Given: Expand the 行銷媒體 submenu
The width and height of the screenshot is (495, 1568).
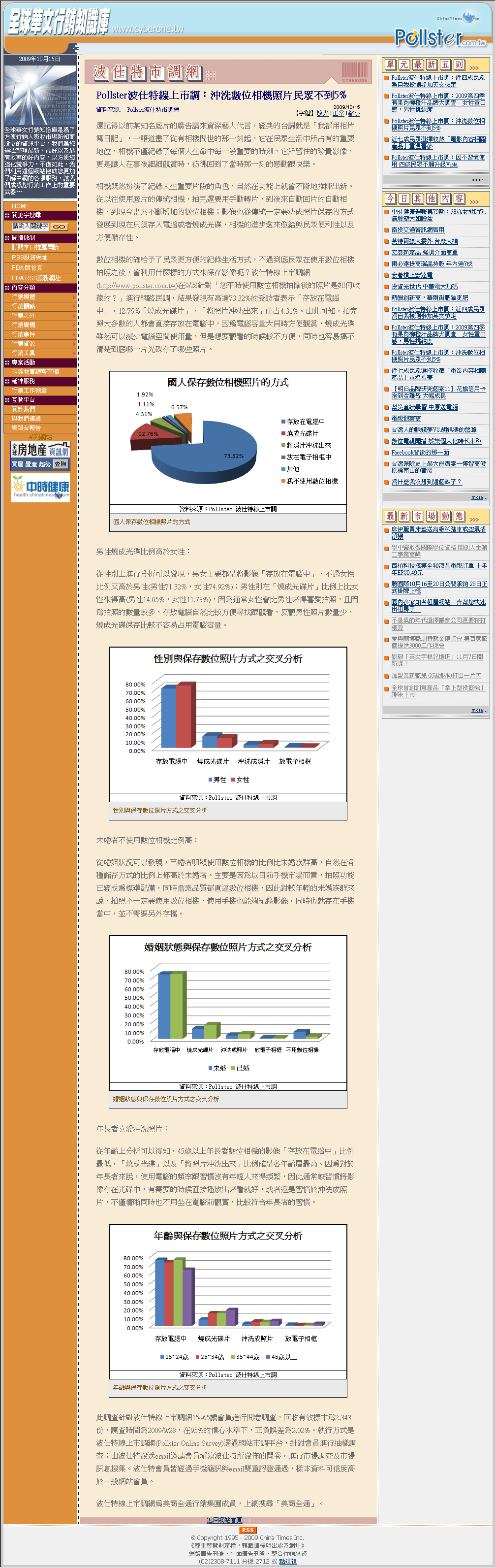Looking at the screenshot, I should point(40,297).
